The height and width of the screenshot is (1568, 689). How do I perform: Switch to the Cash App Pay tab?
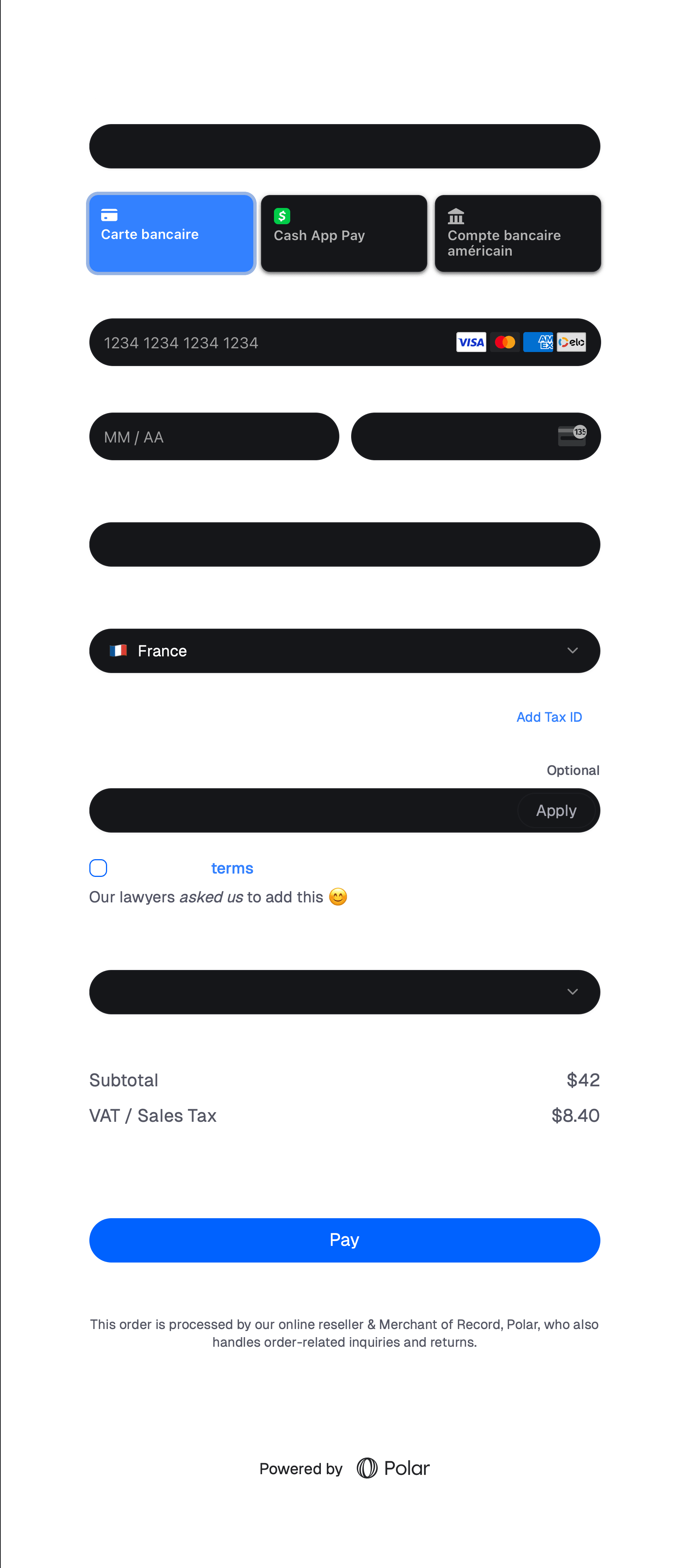coord(344,234)
